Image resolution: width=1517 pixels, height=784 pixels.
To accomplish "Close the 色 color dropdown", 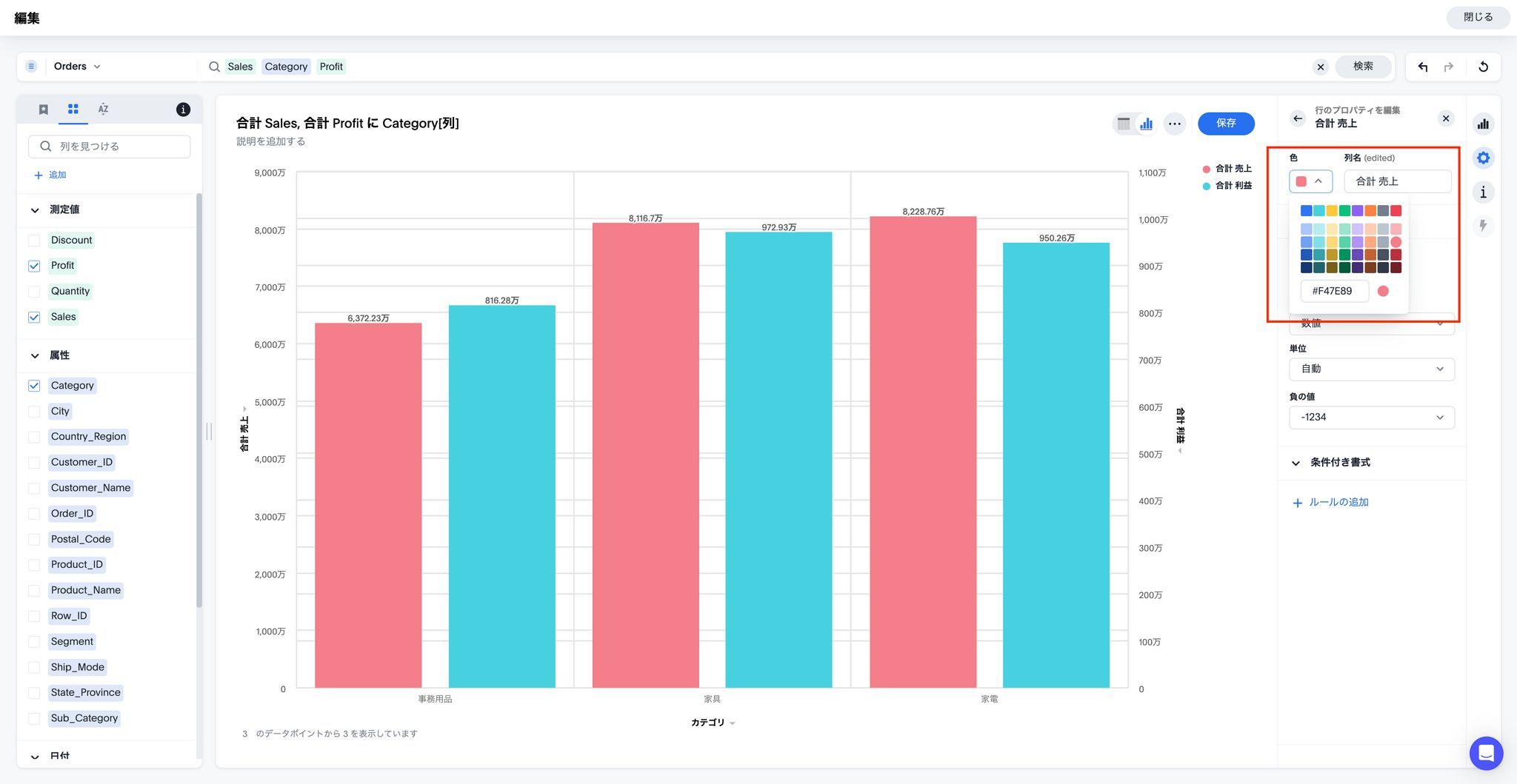I will coord(1310,181).
